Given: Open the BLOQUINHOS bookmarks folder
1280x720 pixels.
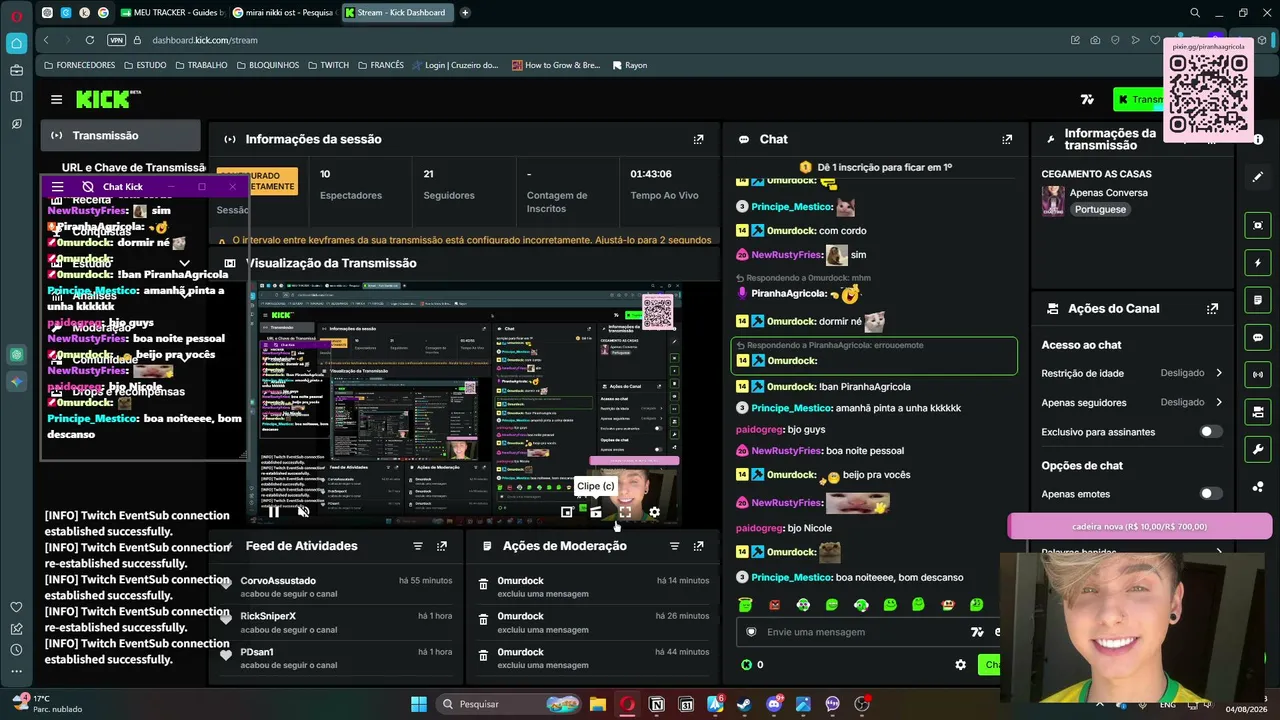Looking at the screenshot, I should (x=268, y=65).
